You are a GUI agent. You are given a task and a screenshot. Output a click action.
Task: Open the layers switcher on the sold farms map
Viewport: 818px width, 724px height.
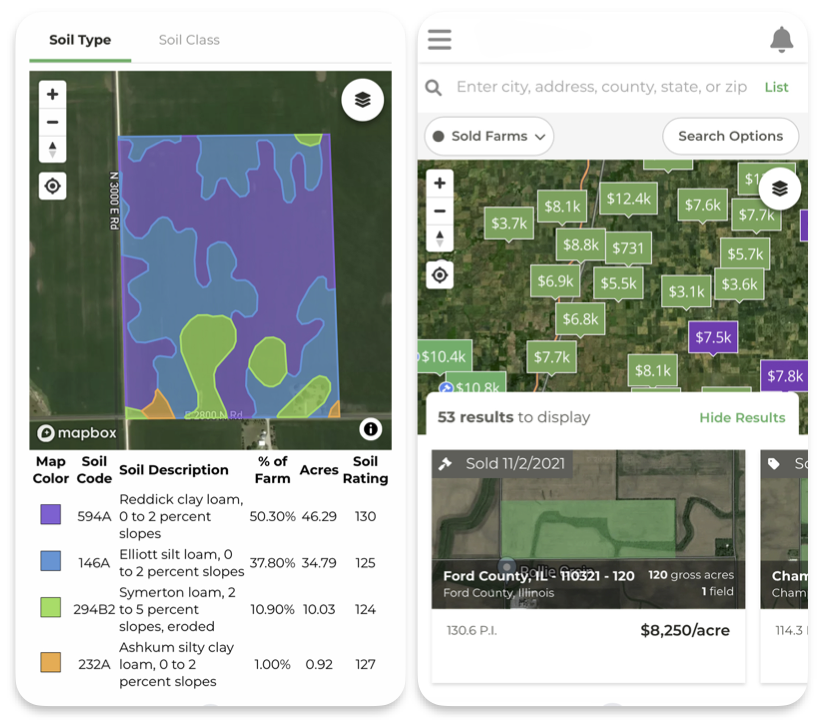(779, 188)
